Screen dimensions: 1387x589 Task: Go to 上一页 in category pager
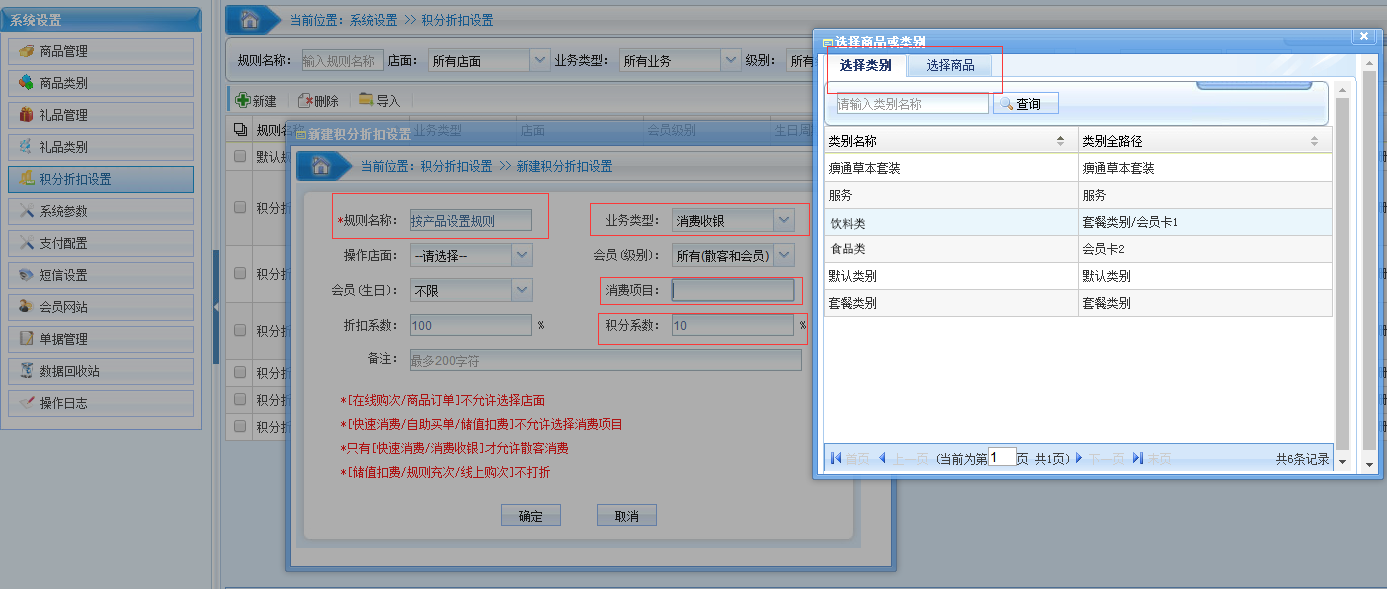tap(904, 458)
